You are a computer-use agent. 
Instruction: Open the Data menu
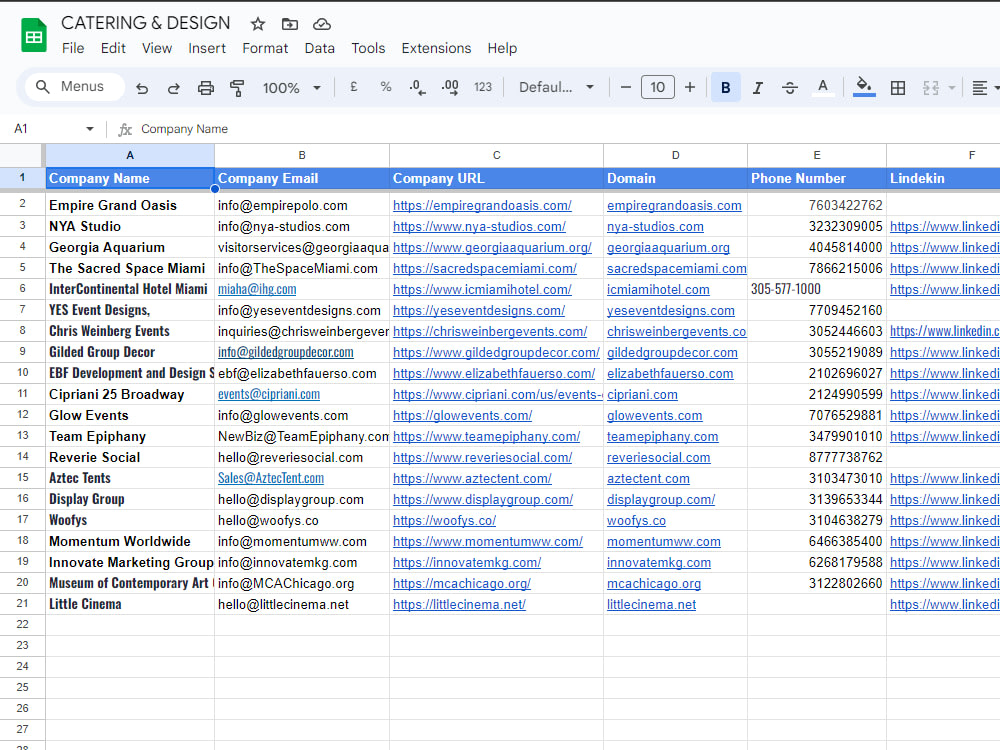(320, 48)
